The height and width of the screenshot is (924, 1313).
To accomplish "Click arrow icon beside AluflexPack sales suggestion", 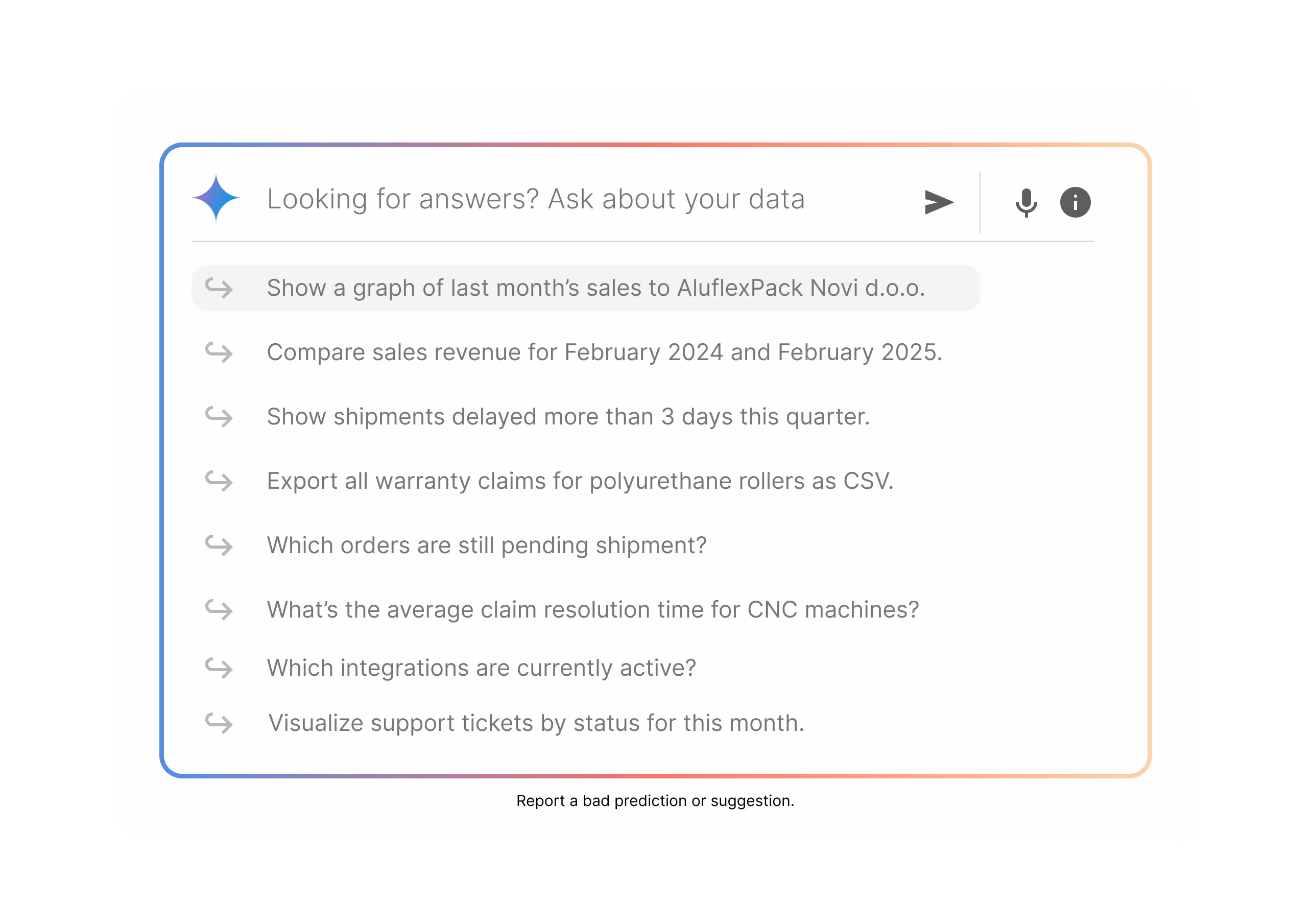I will pos(219,288).
